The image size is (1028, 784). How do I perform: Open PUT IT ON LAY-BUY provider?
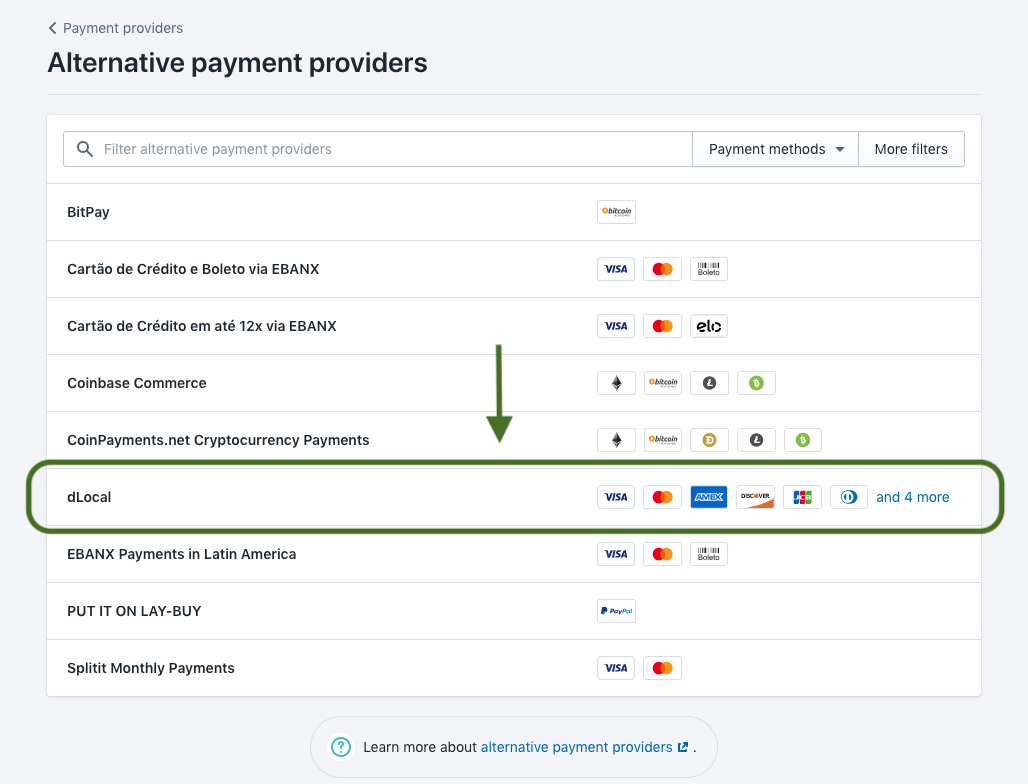point(514,611)
